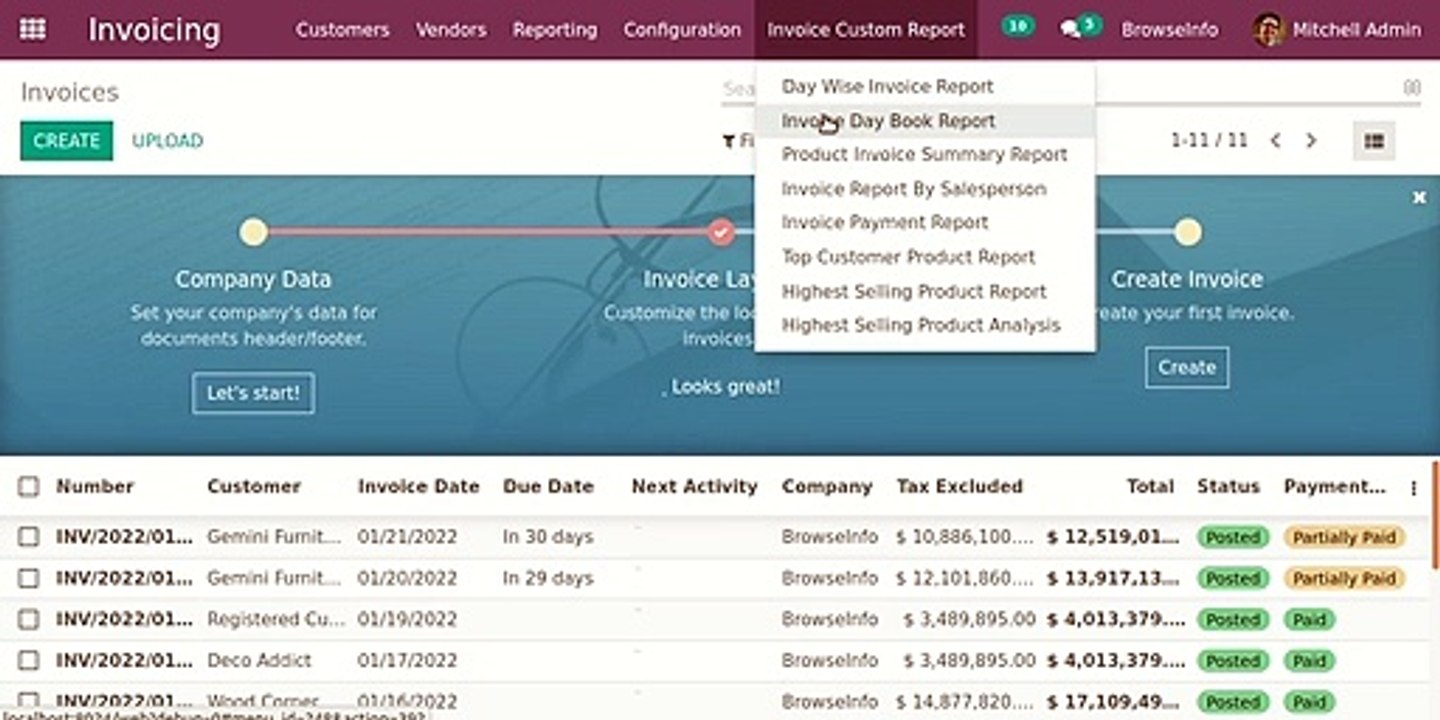Click the Invoicing app title
Viewport: 1440px width, 720px height.
click(154, 30)
